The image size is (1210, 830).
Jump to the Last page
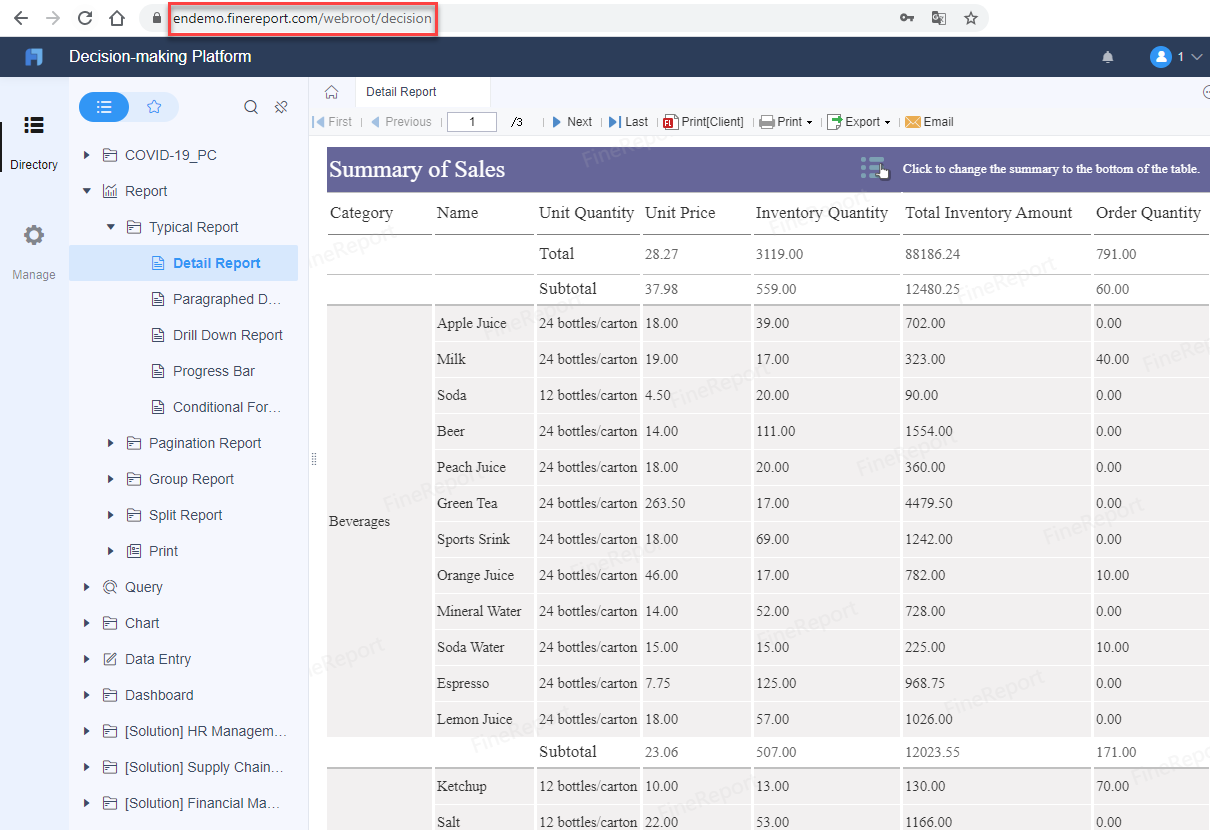[x=628, y=121]
